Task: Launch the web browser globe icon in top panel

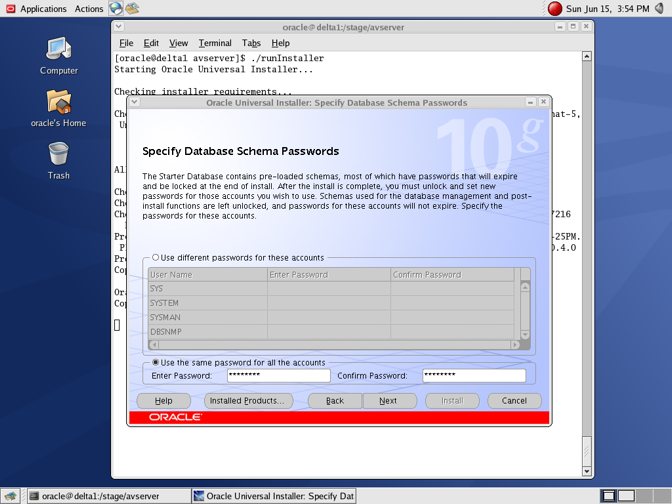Action: tap(115, 8)
